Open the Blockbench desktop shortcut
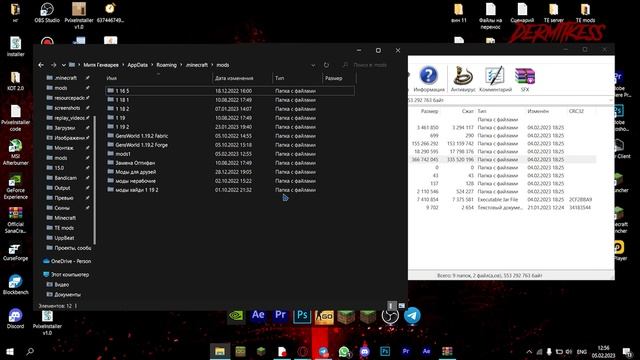The image size is (640, 360). [16, 284]
